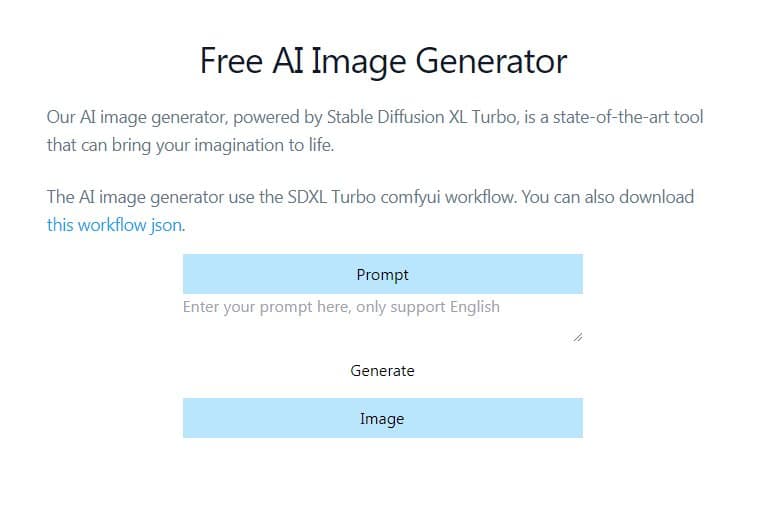This screenshot has width=757, height=517.
Task: Click the textarea resize handle
Action: (577, 338)
